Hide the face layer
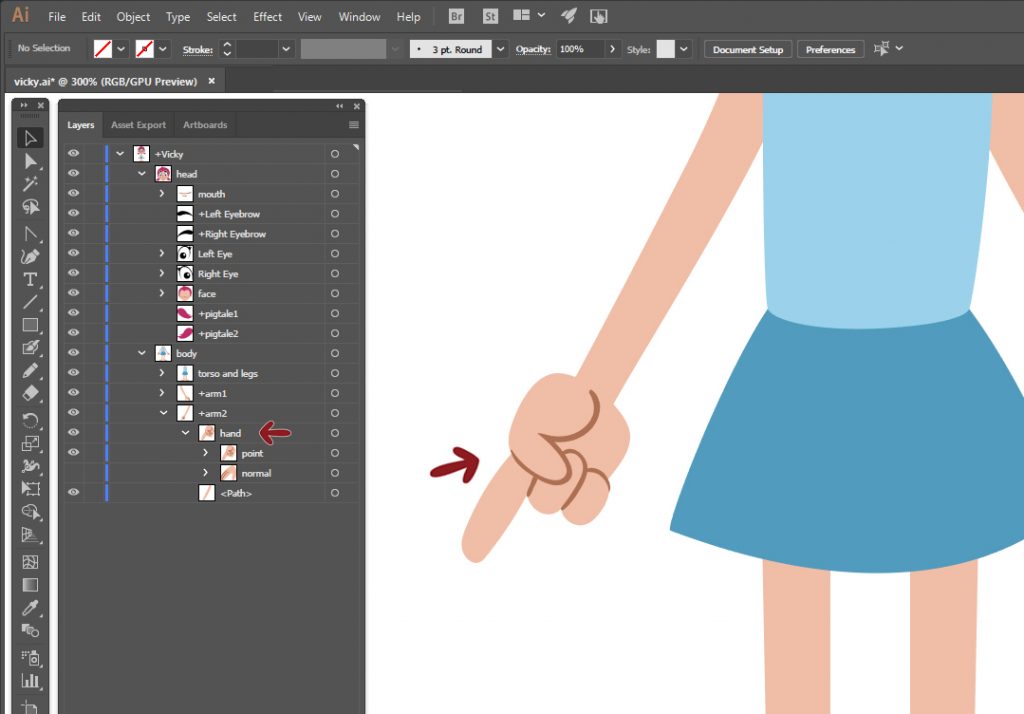Screen dimensions: 1024x714 point(74,293)
